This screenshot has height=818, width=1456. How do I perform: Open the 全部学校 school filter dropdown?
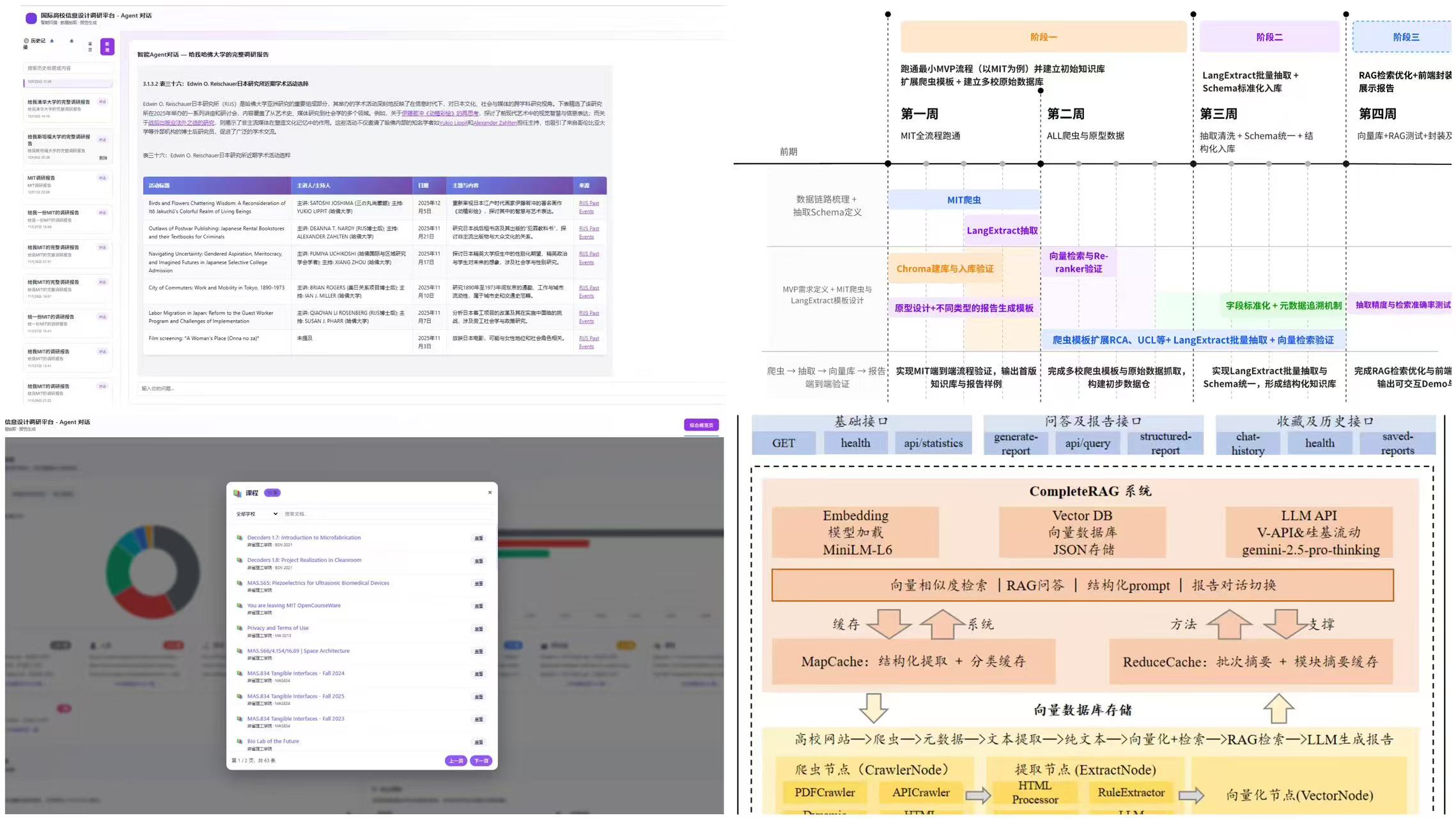(256, 514)
